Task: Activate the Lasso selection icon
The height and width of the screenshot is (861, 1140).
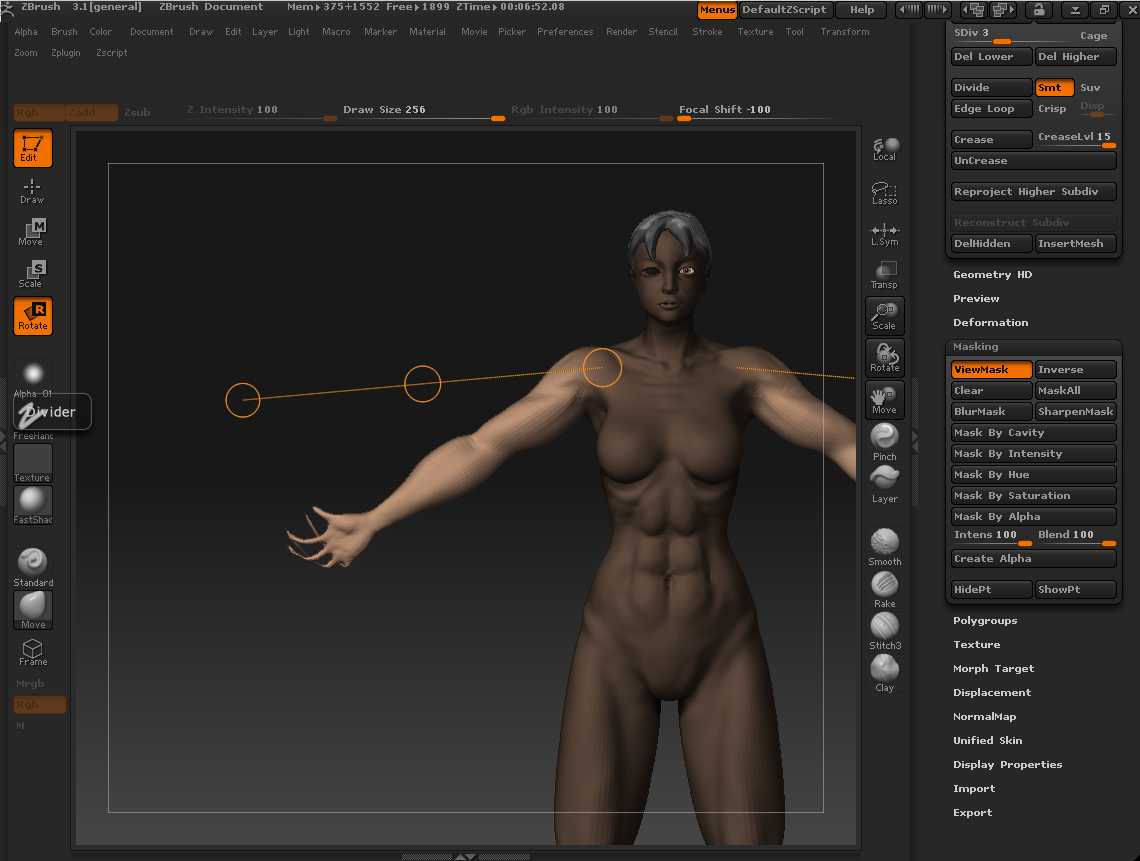Action: (x=884, y=190)
